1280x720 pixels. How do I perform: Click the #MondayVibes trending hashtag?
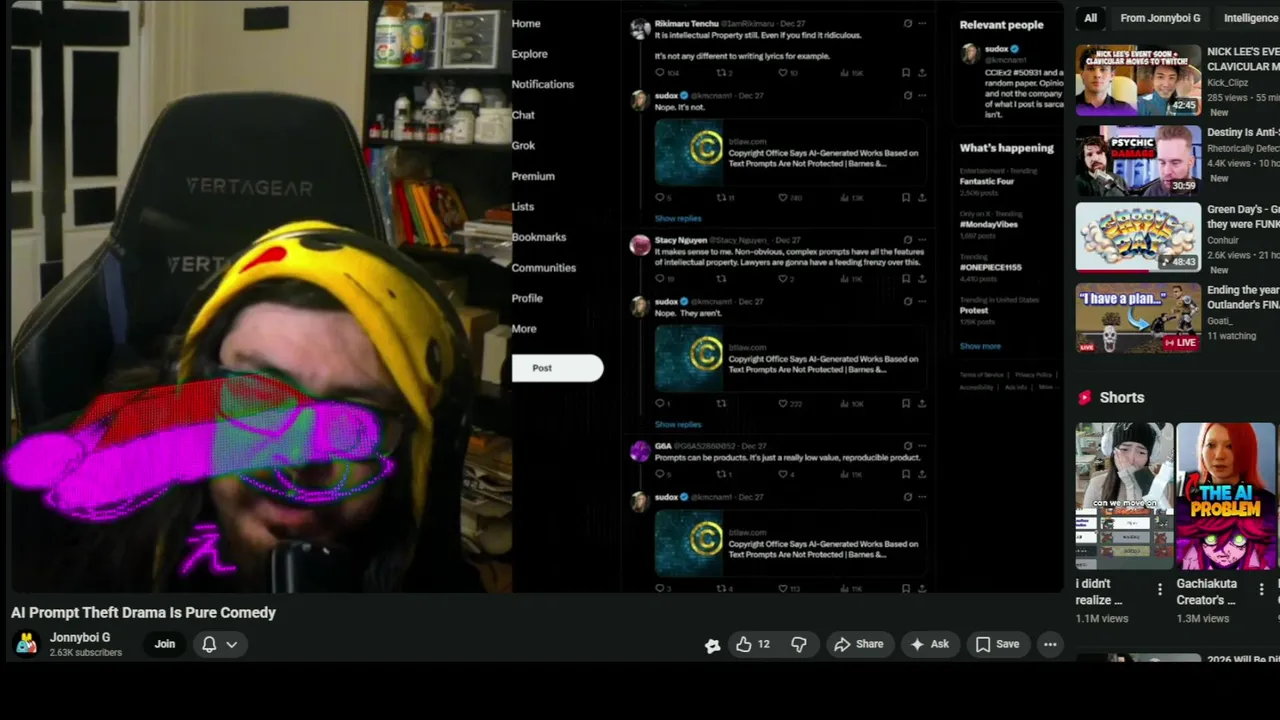(989, 225)
